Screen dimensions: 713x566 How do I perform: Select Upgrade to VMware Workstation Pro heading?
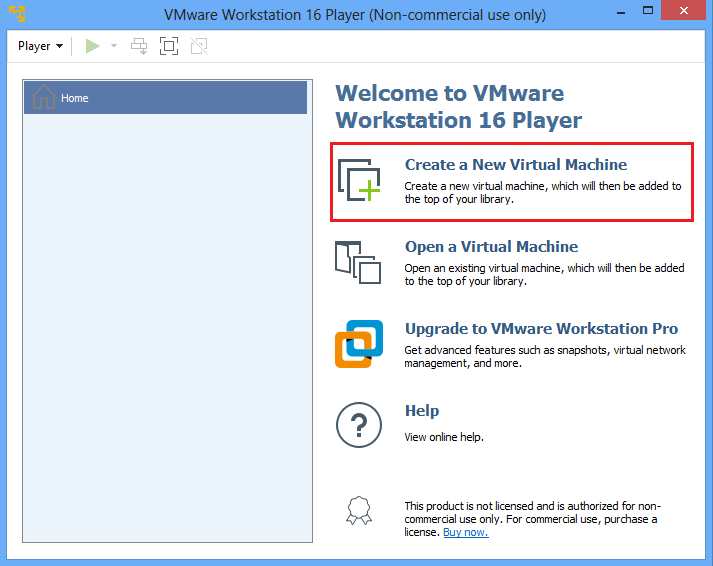(541, 329)
